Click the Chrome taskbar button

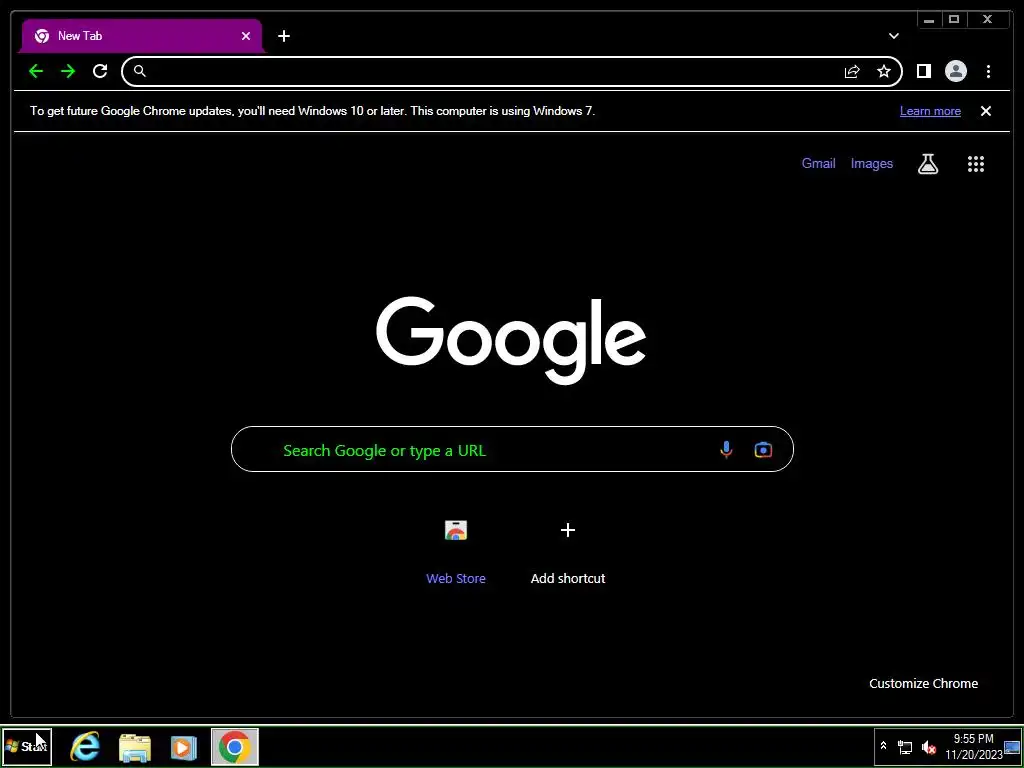pos(235,746)
